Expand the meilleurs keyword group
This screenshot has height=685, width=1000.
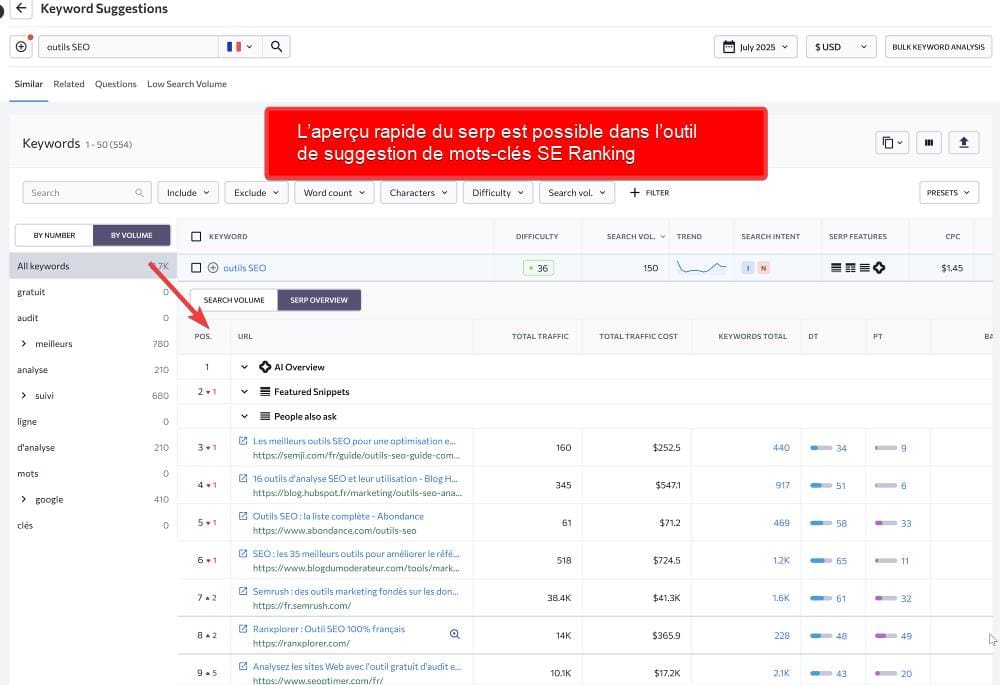click(x=24, y=344)
